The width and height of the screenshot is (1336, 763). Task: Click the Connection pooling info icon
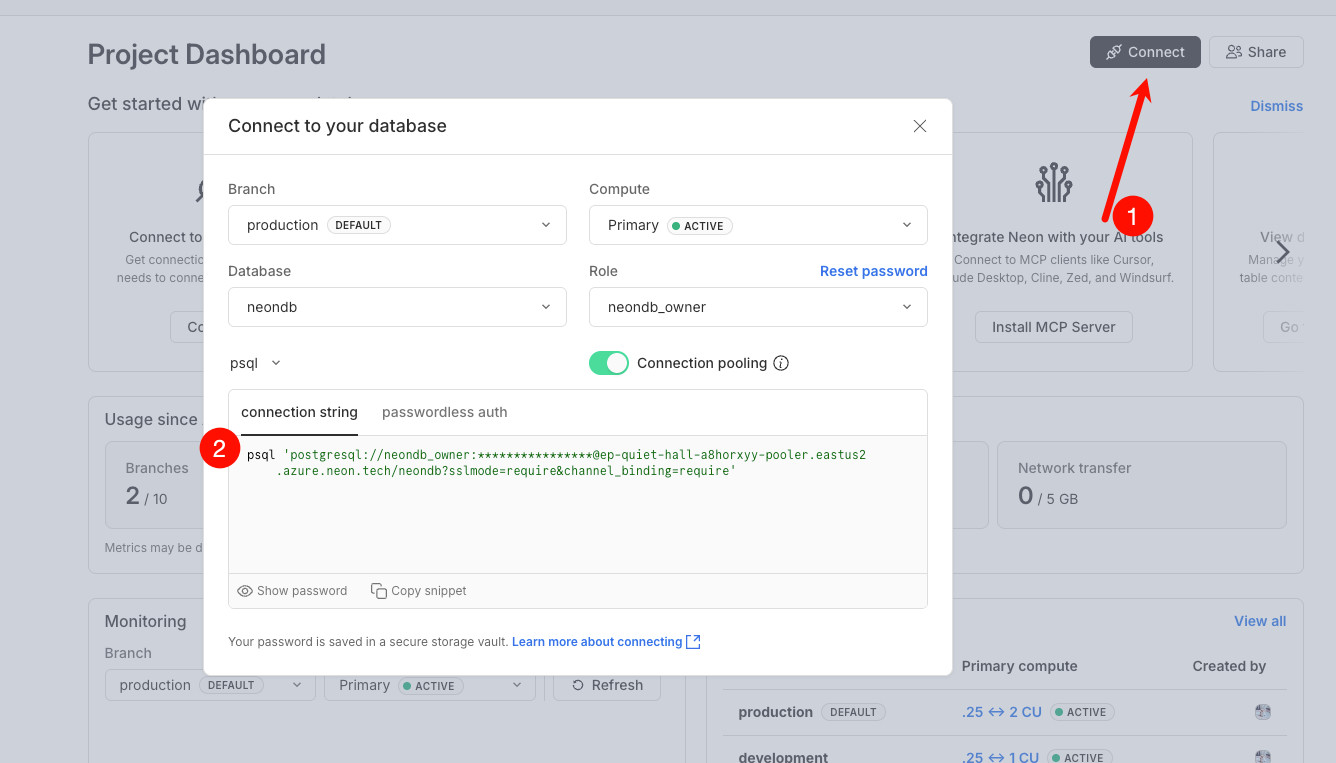click(782, 363)
